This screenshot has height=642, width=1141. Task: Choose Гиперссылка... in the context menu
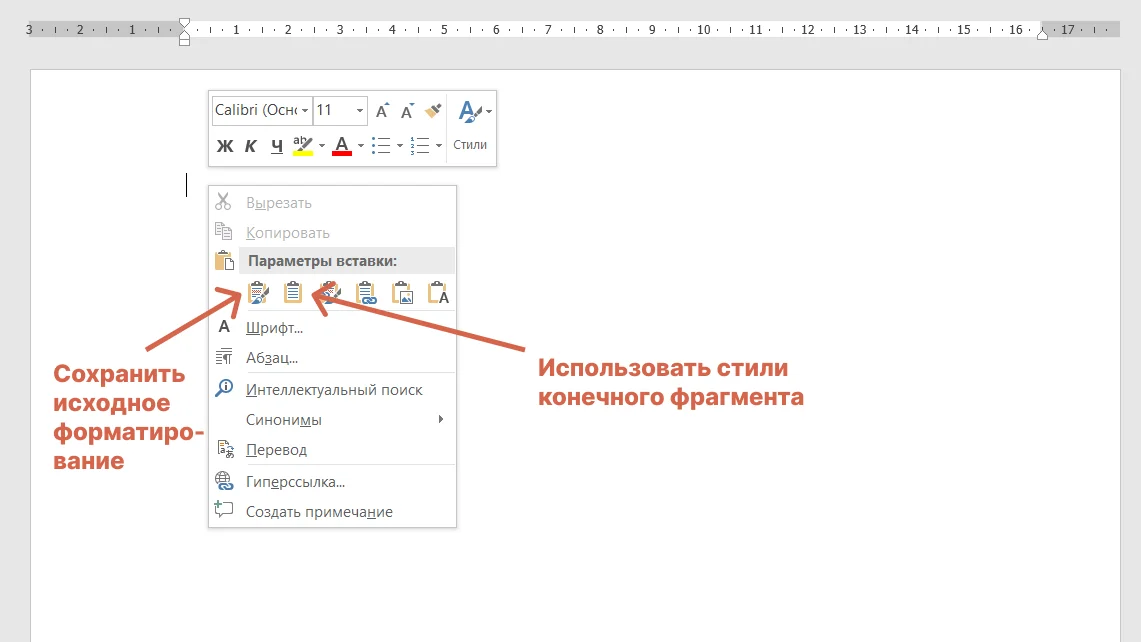[x=295, y=482]
